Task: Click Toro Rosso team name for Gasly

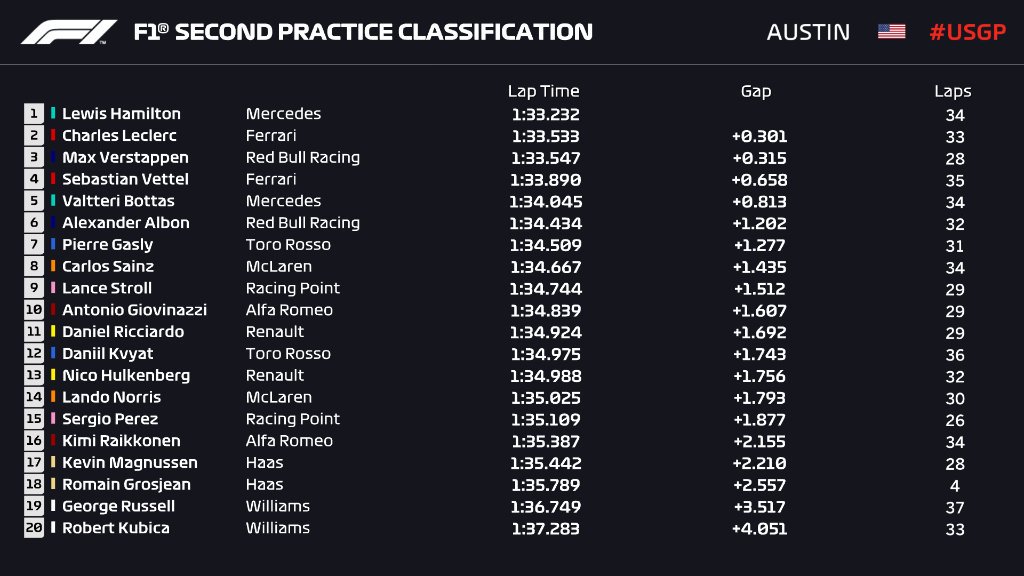Action: (x=288, y=245)
